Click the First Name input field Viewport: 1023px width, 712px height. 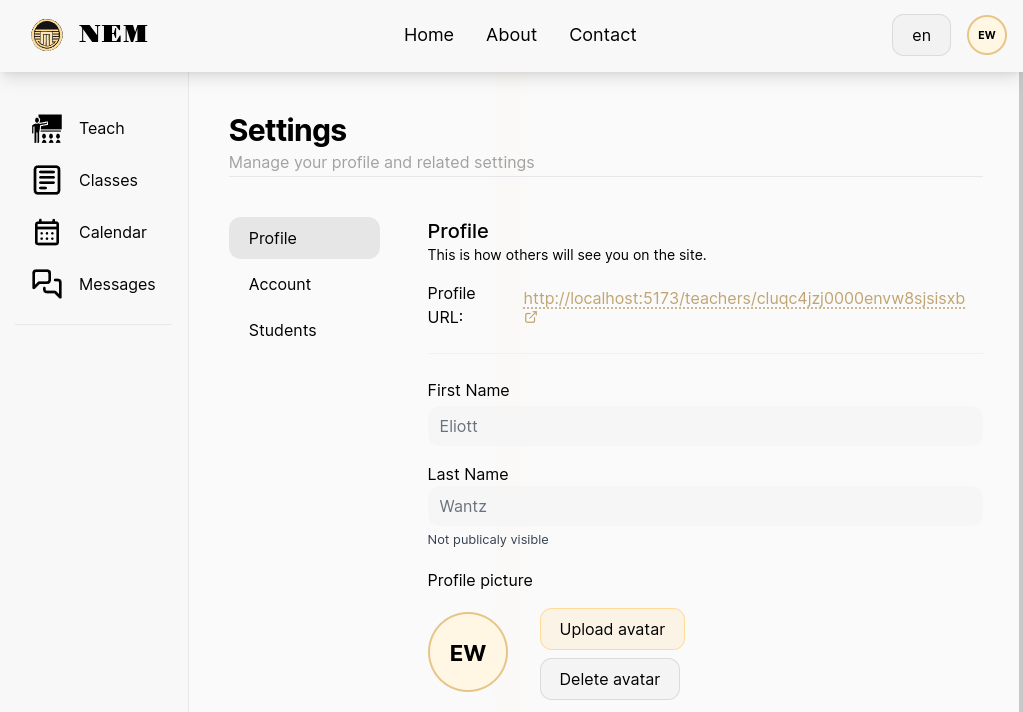(x=704, y=426)
